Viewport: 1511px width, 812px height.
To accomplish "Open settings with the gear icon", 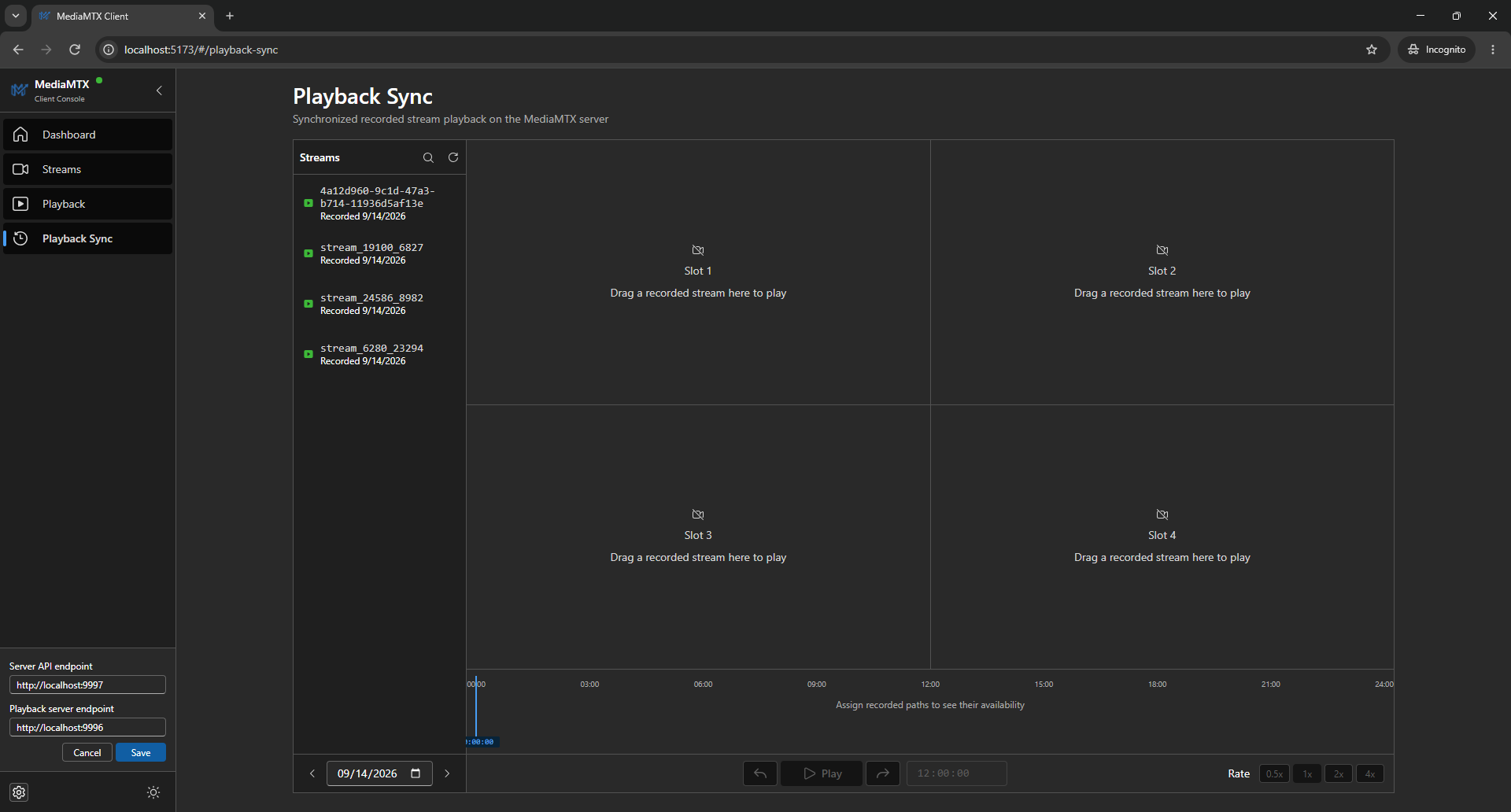I will coord(20,792).
